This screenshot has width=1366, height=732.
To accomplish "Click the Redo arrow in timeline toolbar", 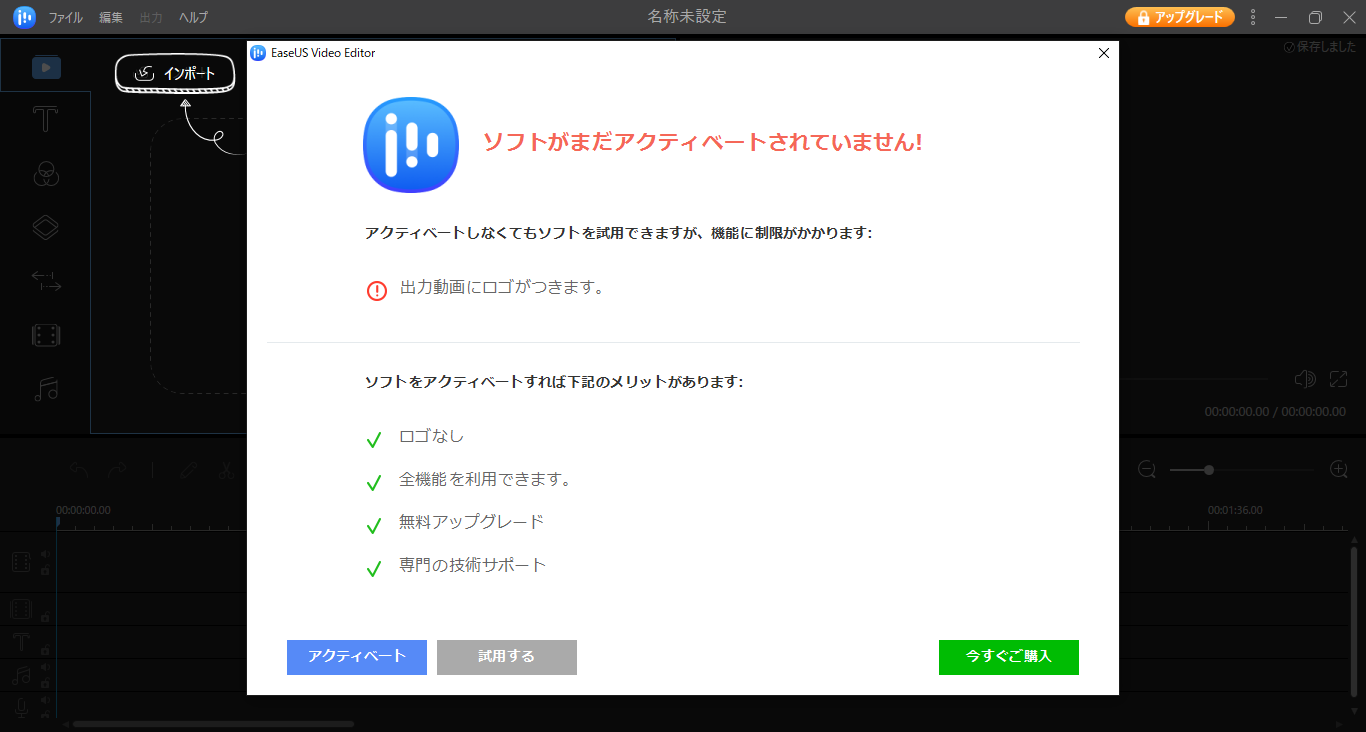I will click(x=117, y=469).
